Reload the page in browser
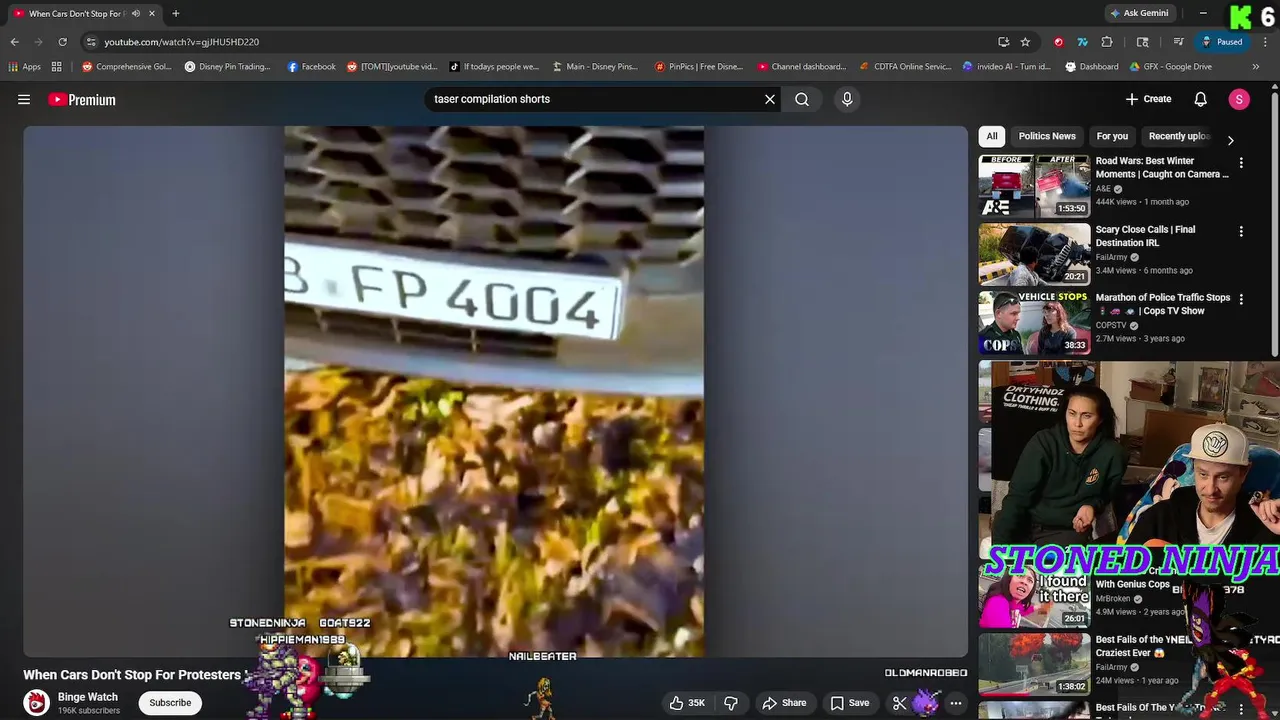Viewport: 1280px width, 720px height. (x=62, y=42)
